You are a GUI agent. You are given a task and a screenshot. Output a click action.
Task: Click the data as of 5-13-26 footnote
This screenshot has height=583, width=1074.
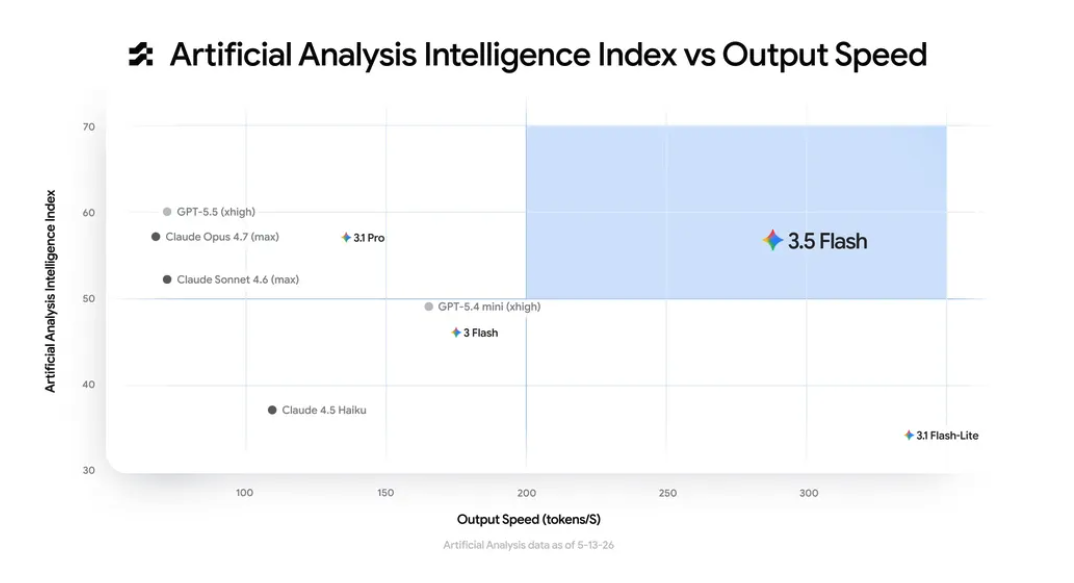(529, 545)
